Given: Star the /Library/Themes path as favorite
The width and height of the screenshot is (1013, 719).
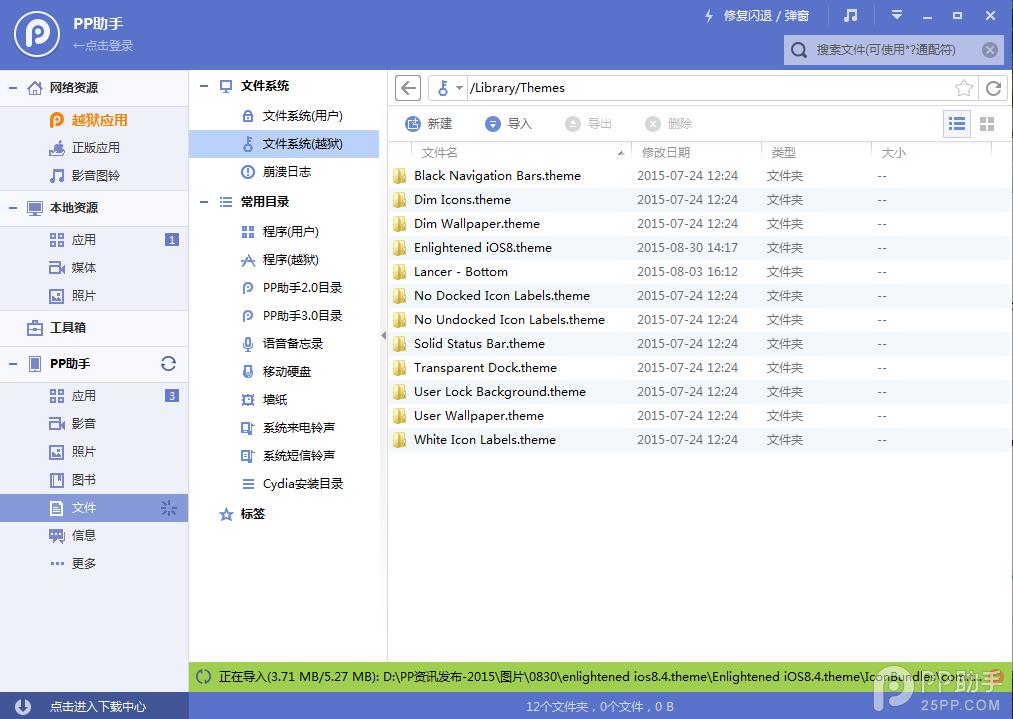Looking at the screenshot, I should [x=963, y=88].
